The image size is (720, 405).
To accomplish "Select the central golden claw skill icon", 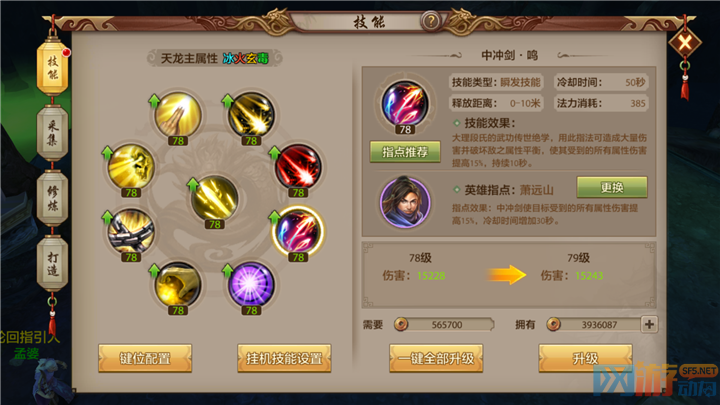I will (x=214, y=198).
